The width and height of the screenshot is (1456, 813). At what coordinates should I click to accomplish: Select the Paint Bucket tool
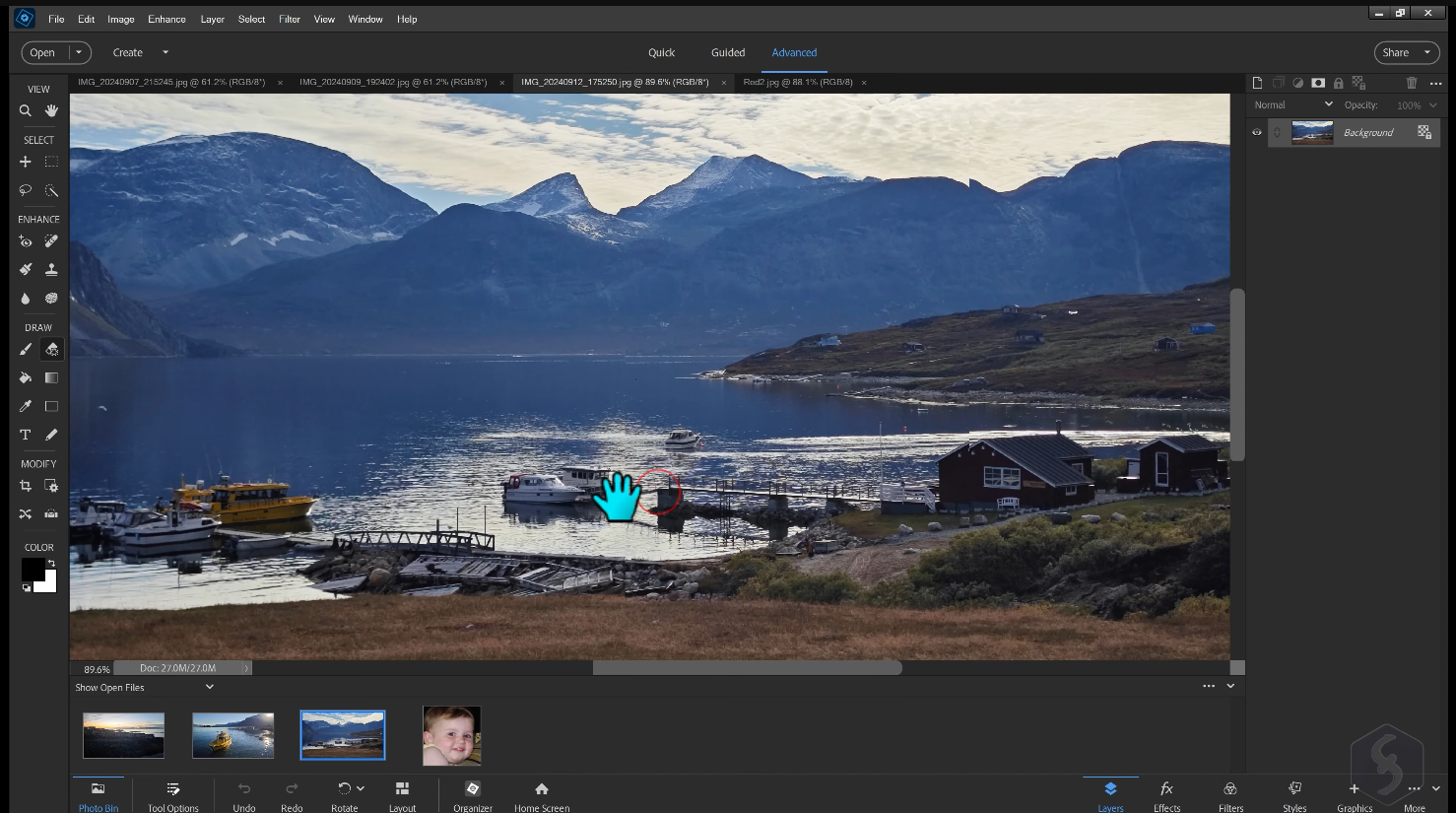click(26, 377)
